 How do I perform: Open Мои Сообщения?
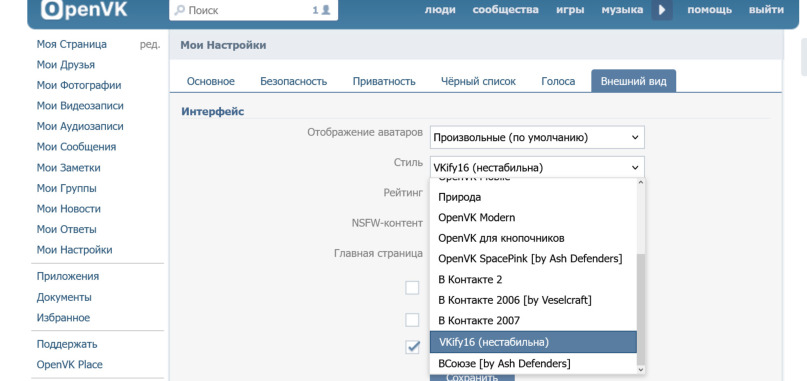click(76, 147)
